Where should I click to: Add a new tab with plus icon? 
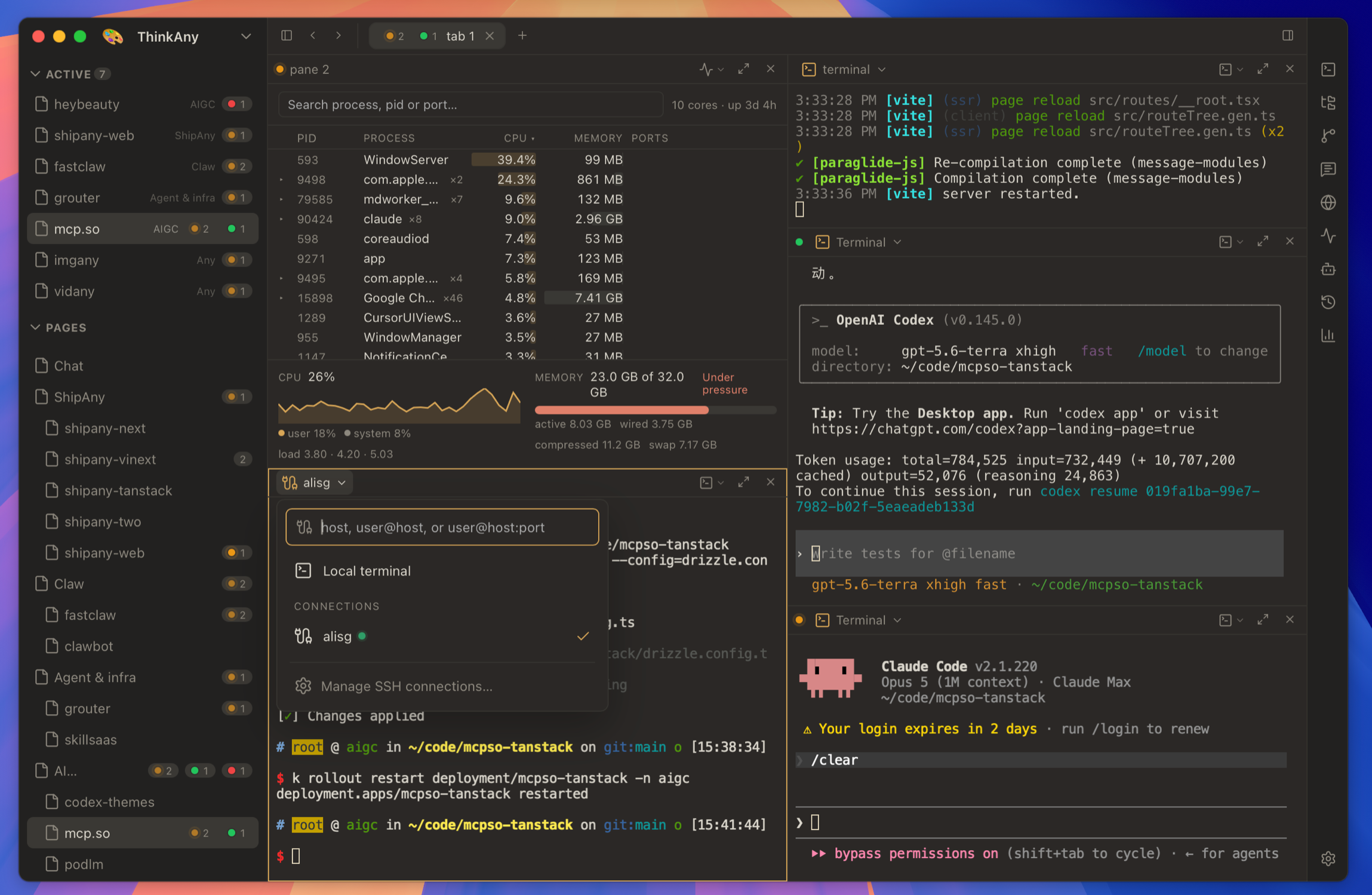point(522,36)
